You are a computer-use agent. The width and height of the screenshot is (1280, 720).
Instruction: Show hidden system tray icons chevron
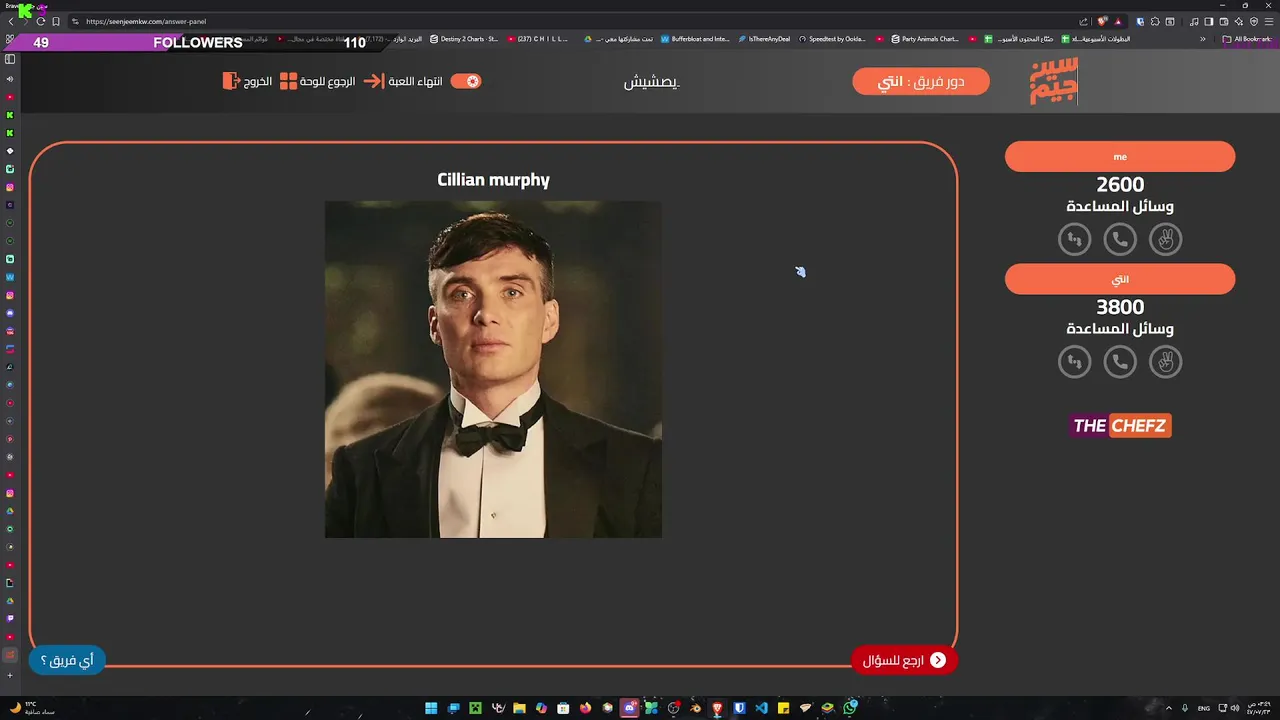pyautogui.click(x=1170, y=708)
